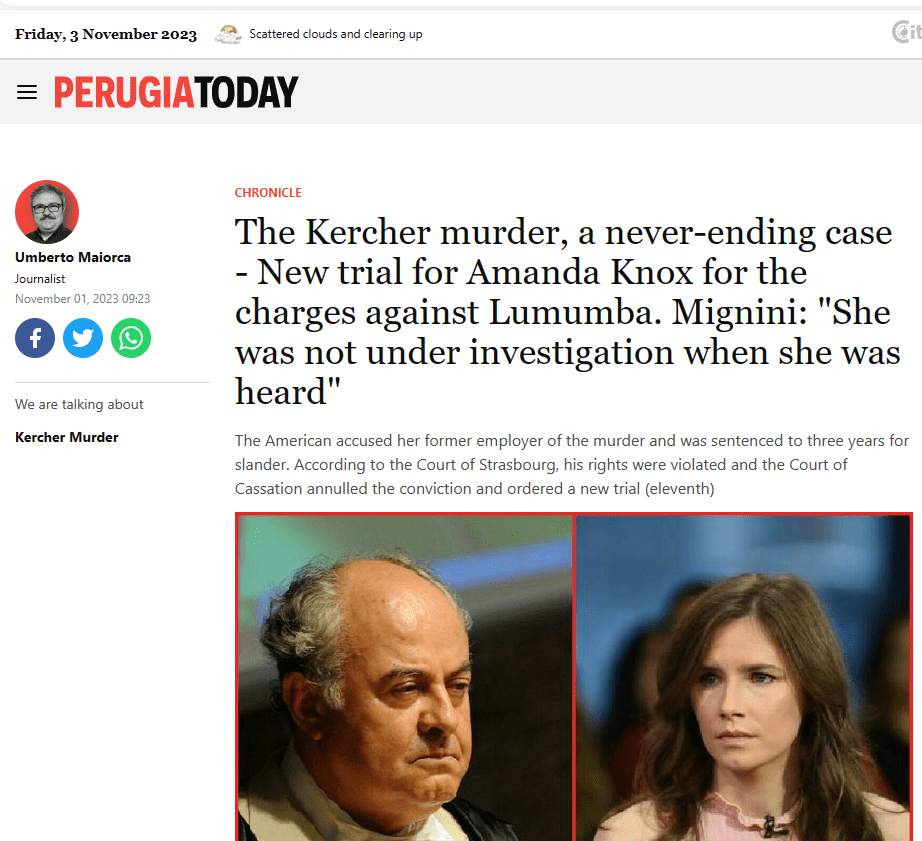Click the Citynews logo at top right
Image resolution: width=922 pixels, height=841 pixels.
[907, 32]
